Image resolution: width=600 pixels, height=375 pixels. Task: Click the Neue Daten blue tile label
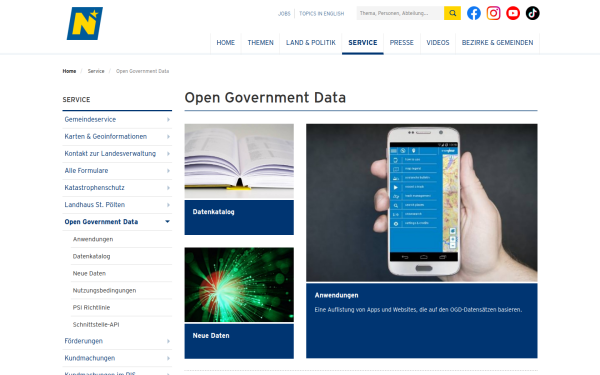[211, 336]
